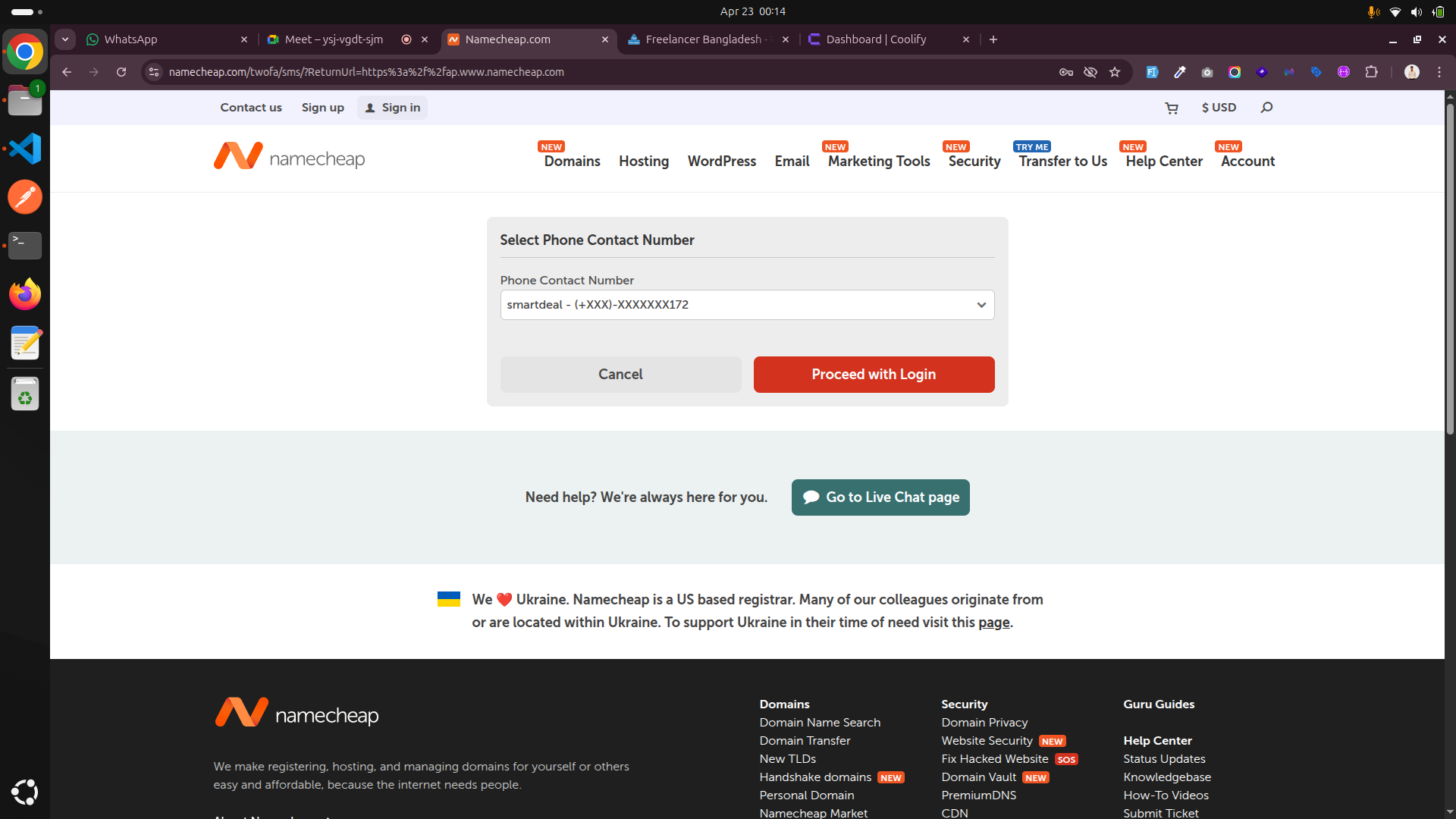Viewport: 1456px width, 819px height.
Task: Click the Namecheap logo in header
Action: (289, 156)
